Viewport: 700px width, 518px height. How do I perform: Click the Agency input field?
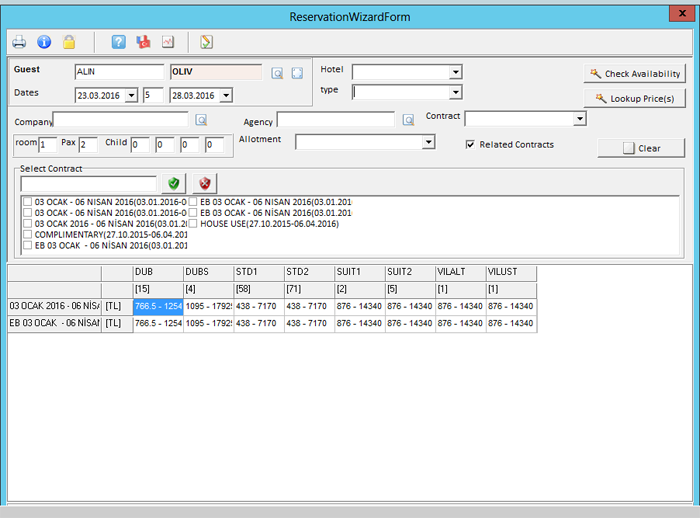coord(335,120)
